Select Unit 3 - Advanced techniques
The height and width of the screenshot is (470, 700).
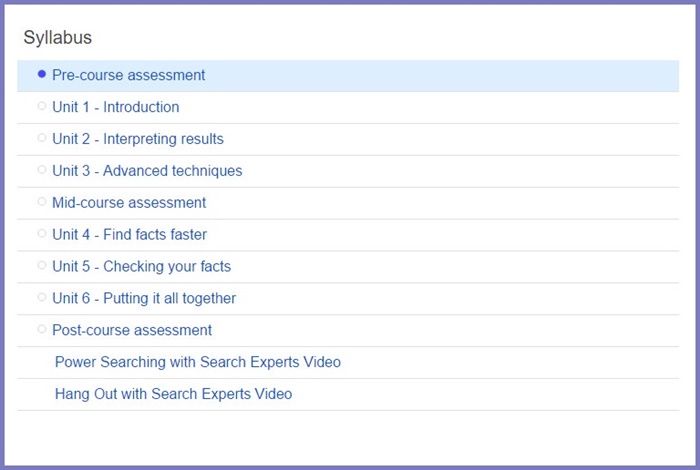point(147,171)
